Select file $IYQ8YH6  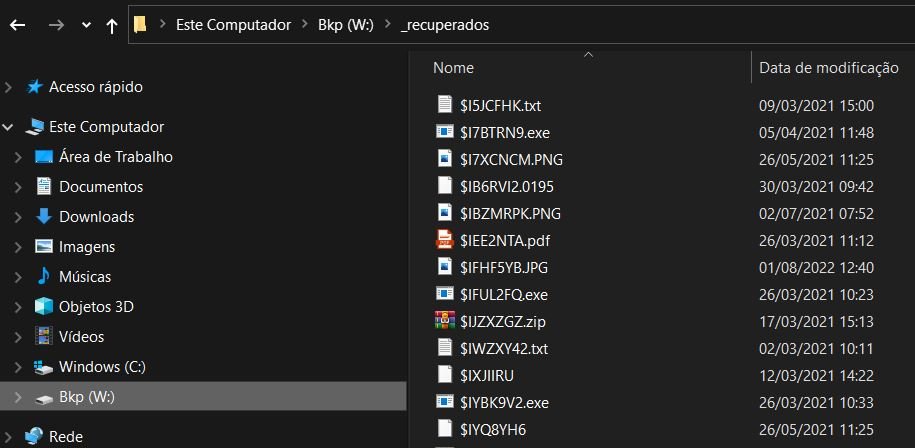coord(493,430)
